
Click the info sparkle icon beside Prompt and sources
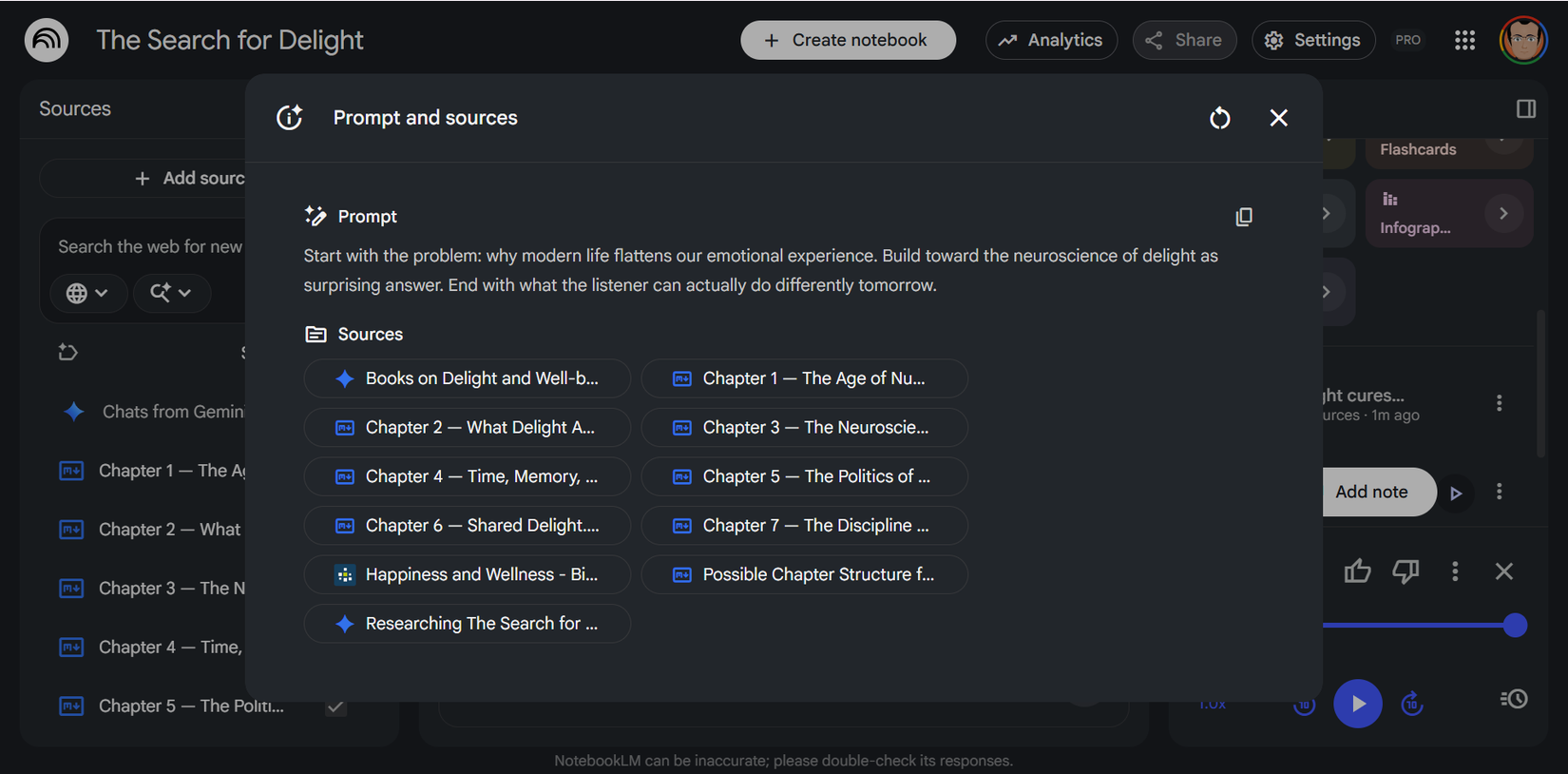(290, 118)
